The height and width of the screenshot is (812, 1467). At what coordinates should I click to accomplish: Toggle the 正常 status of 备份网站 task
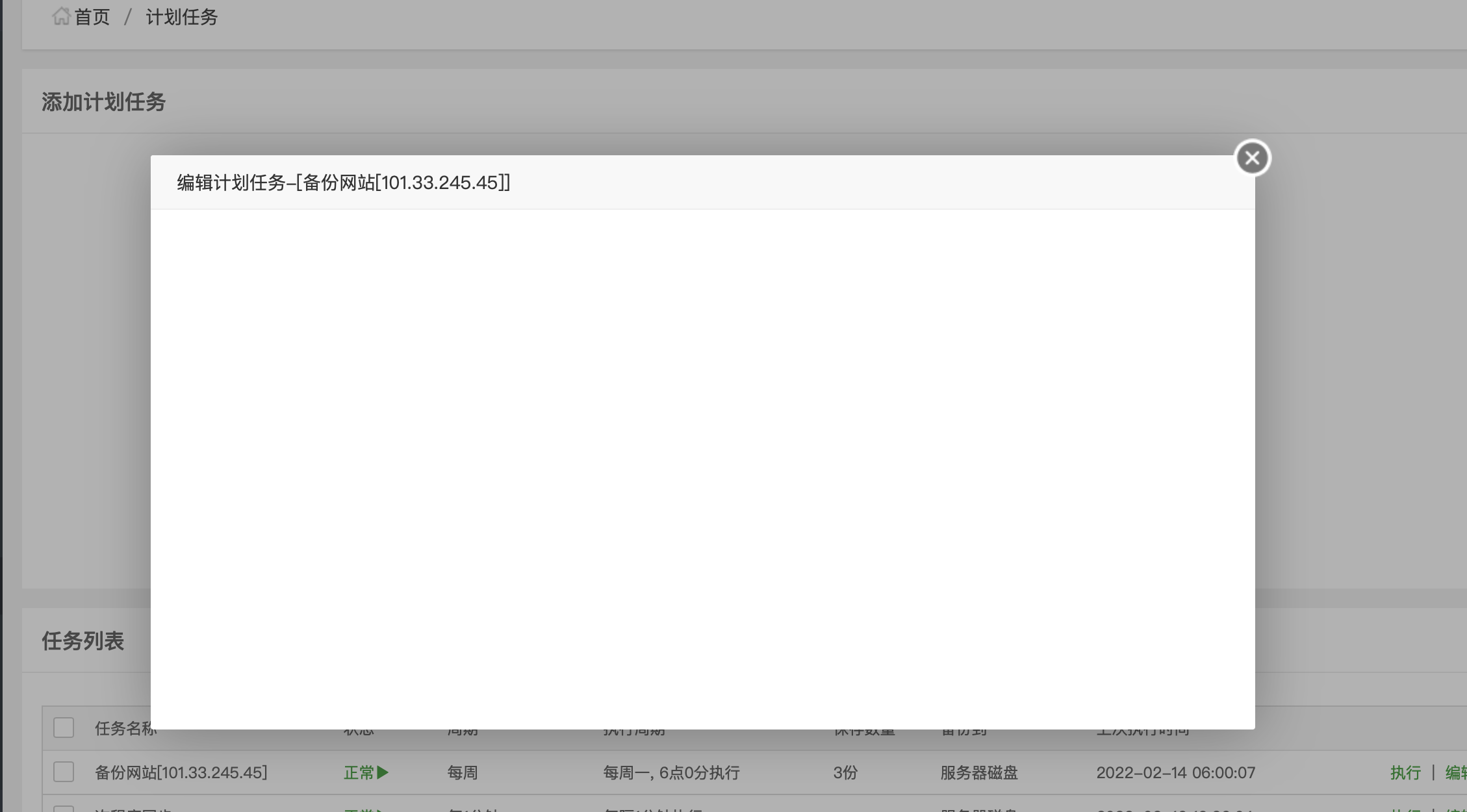click(359, 772)
